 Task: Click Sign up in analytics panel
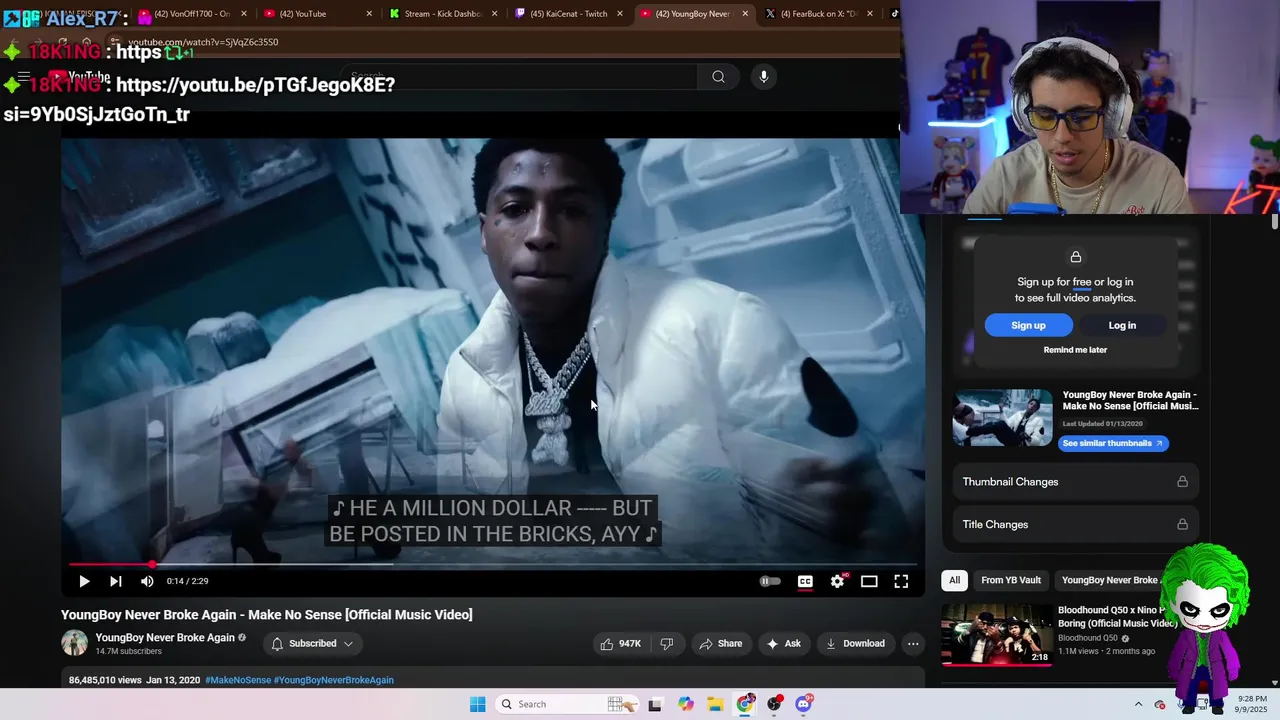pos(1028,325)
